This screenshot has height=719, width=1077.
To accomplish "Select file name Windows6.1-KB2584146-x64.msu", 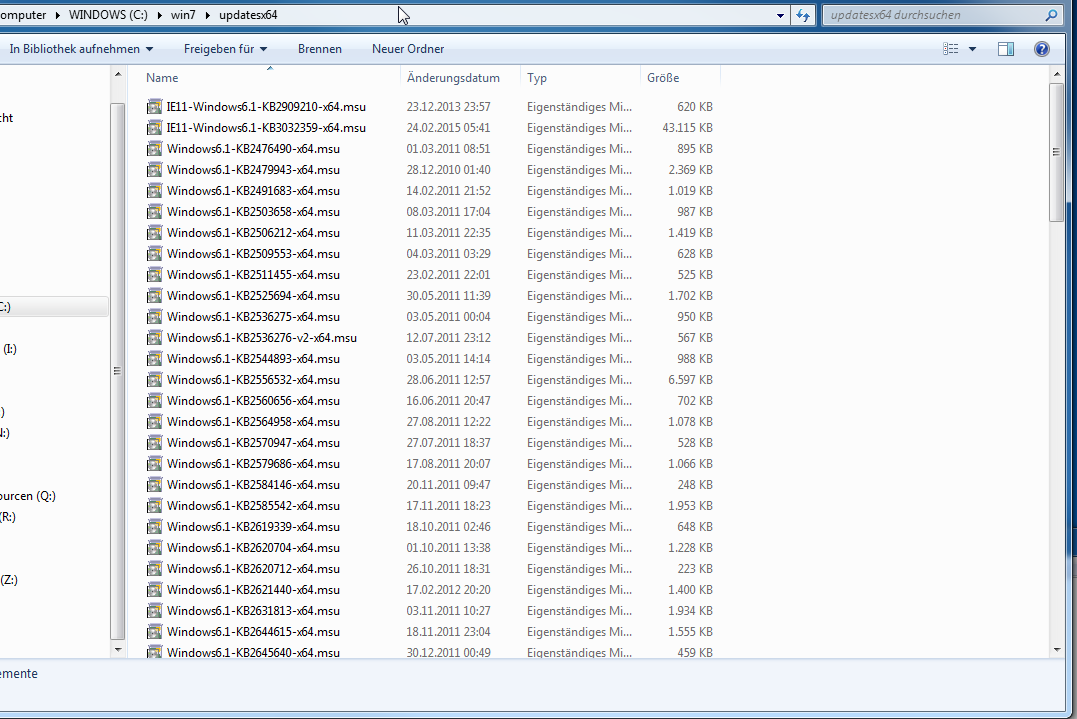I will (x=253, y=485).
